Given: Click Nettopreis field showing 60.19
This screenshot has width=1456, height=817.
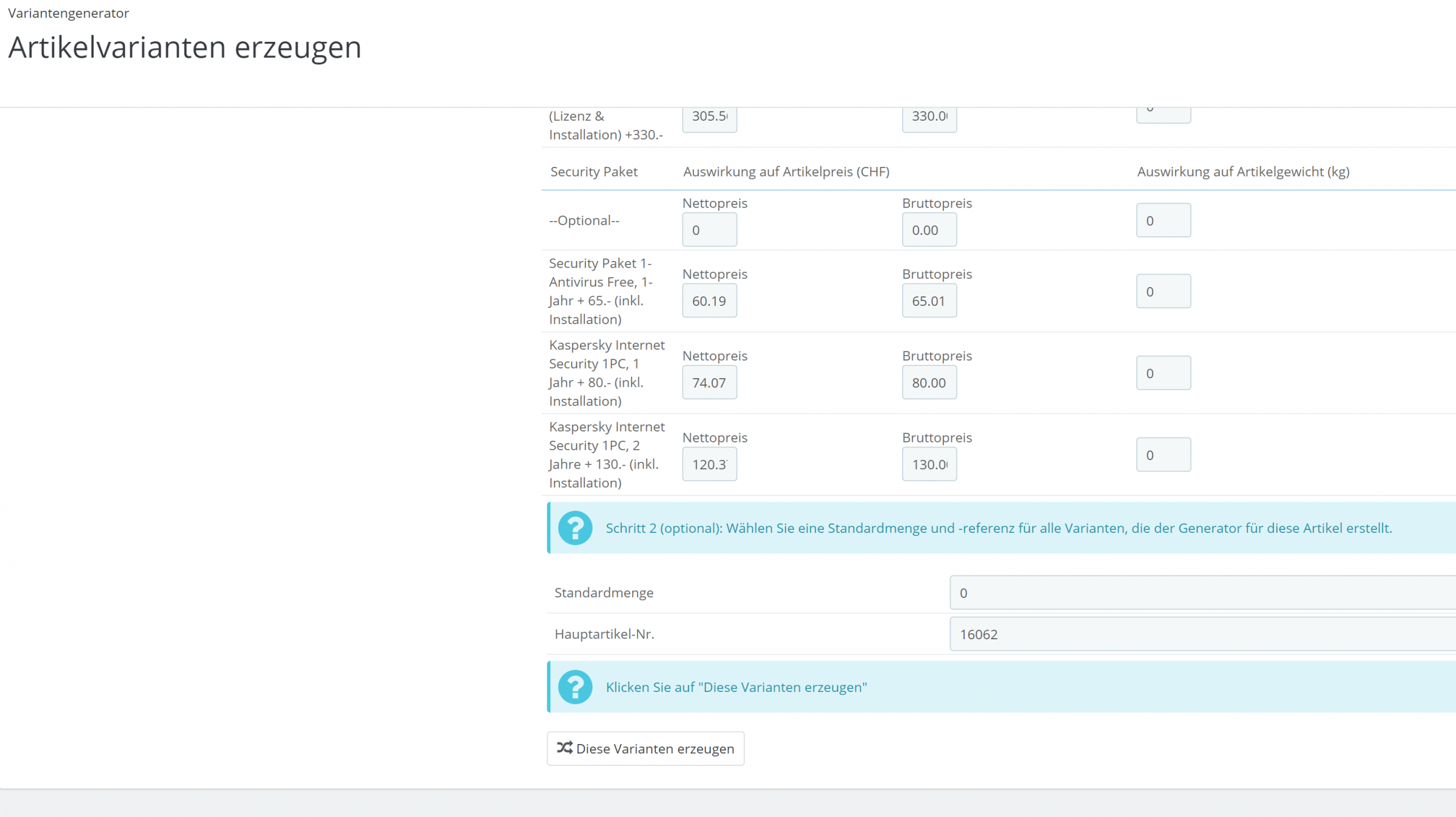Looking at the screenshot, I should click(x=709, y=300).
